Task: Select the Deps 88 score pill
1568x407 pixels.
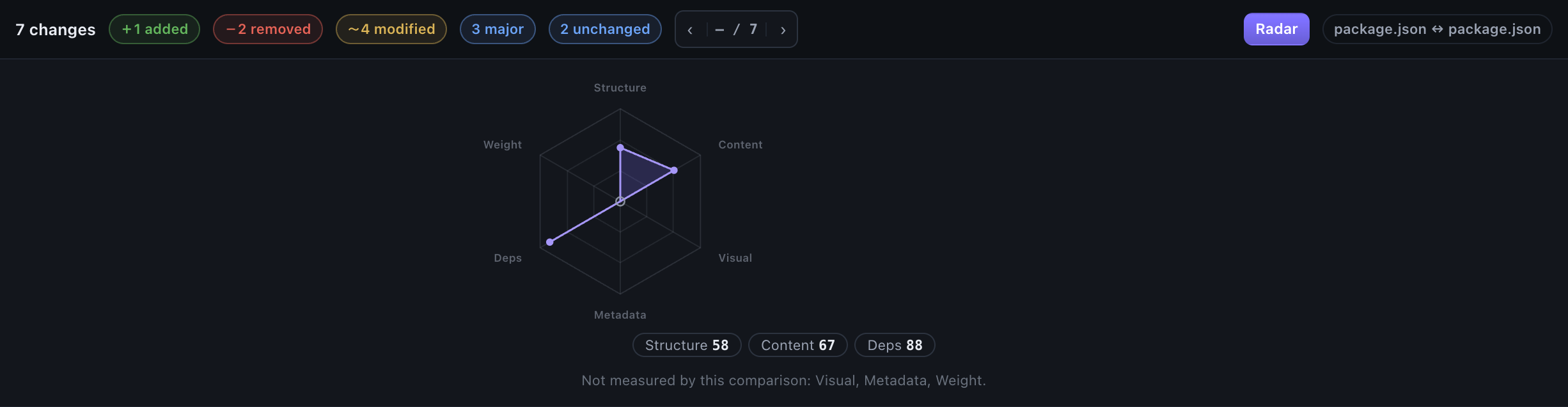Action: (x=895, y=345)
